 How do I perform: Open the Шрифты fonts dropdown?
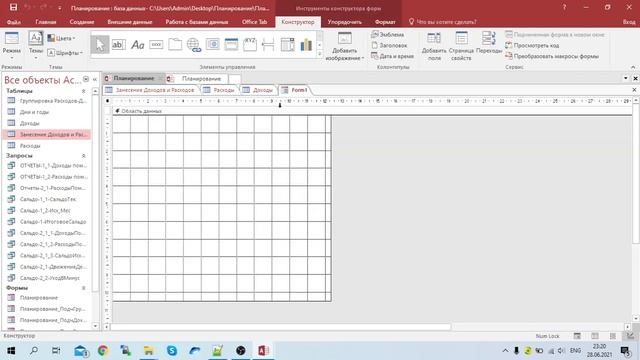tap(65, 53)
